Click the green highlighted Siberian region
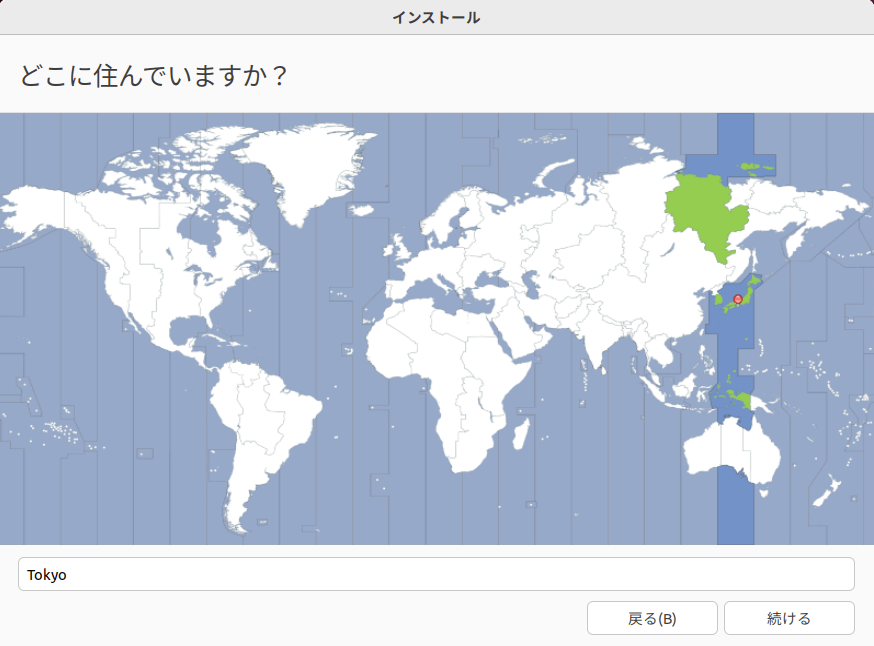 tap(708, 215)
